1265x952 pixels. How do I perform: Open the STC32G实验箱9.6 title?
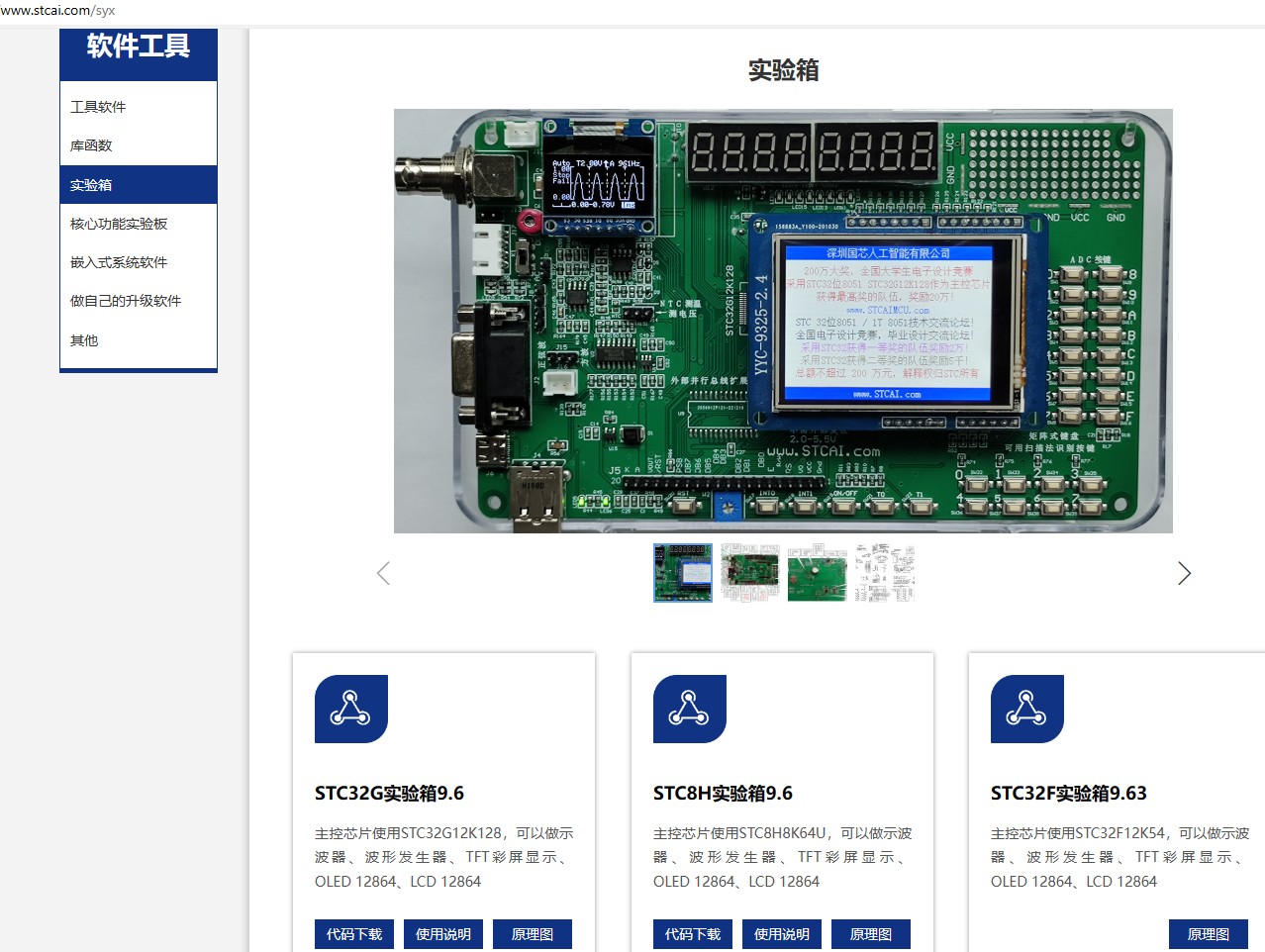tap(389, 794)
